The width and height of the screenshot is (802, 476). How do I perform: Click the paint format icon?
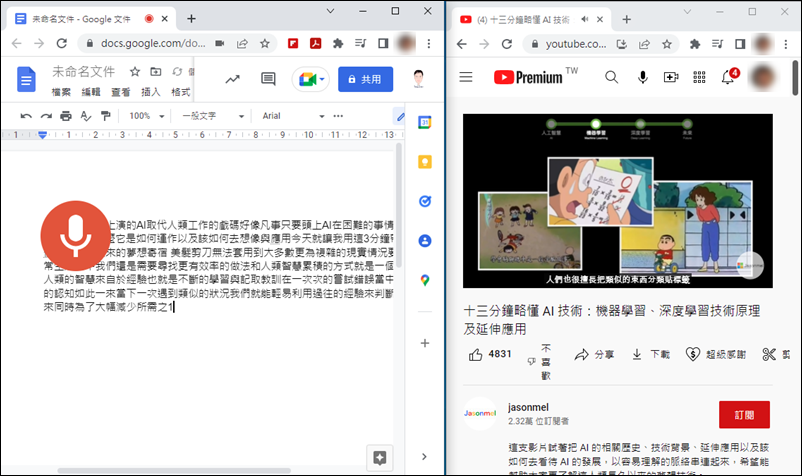click(106, 116)
